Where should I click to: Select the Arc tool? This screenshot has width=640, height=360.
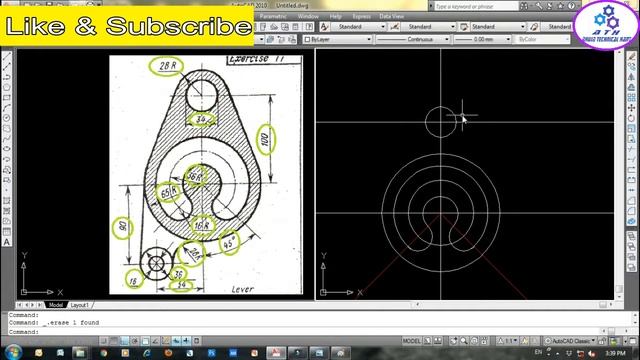pyautogui.click(x=7, y=108)
